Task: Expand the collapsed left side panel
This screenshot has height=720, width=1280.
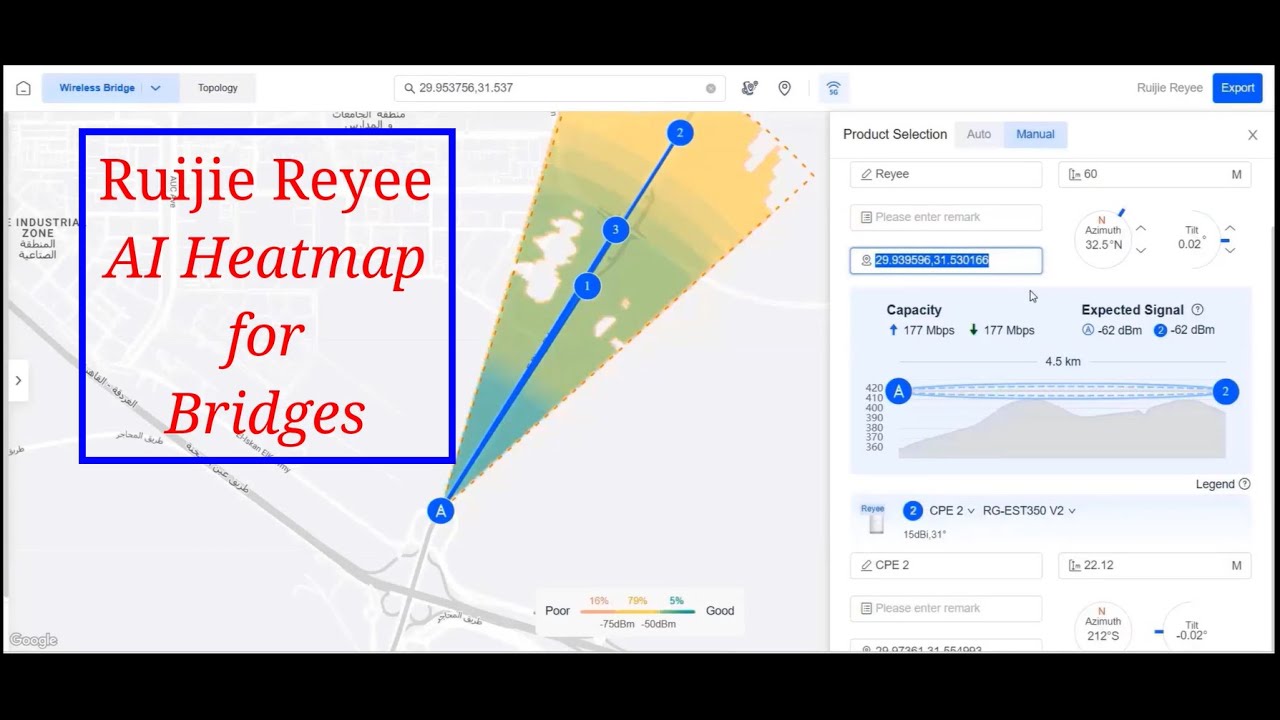Action: (18, 380)
